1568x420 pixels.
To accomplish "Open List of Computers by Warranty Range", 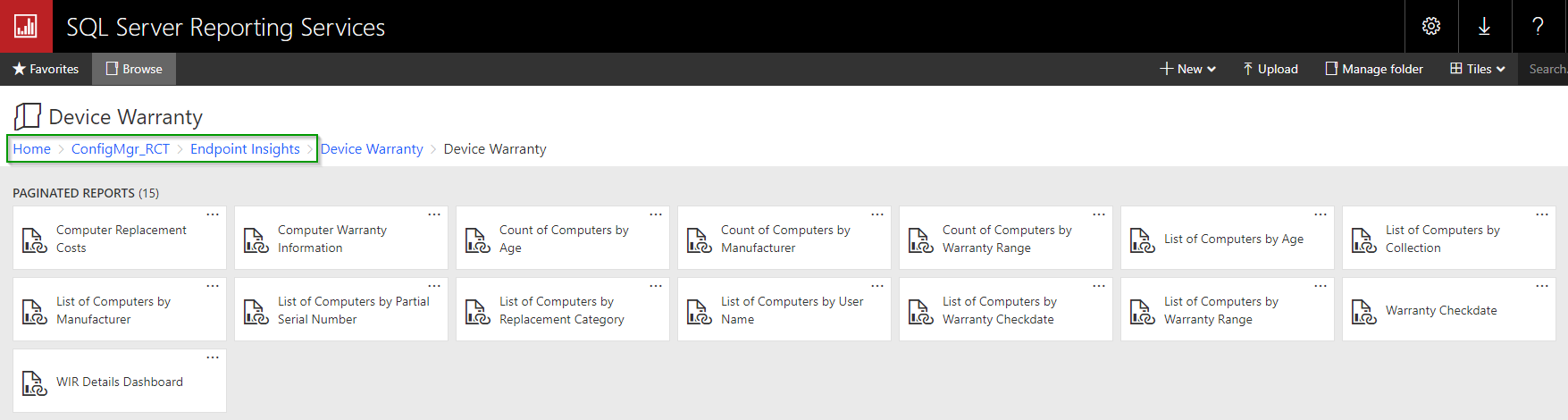I will tap(1228, 309).
